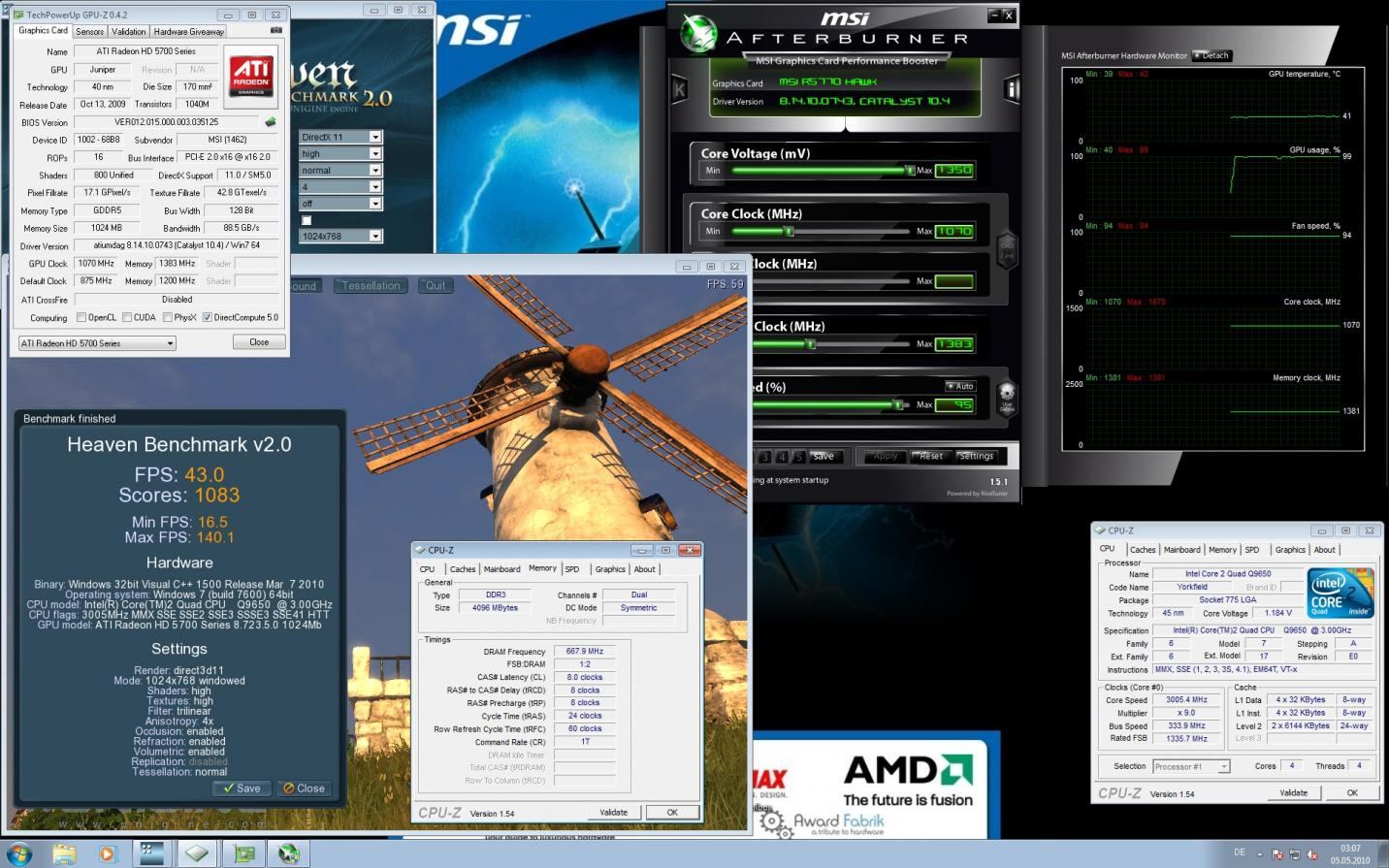
Task: Save the Heaven benchmark result
Action: (x=242, y=788)
